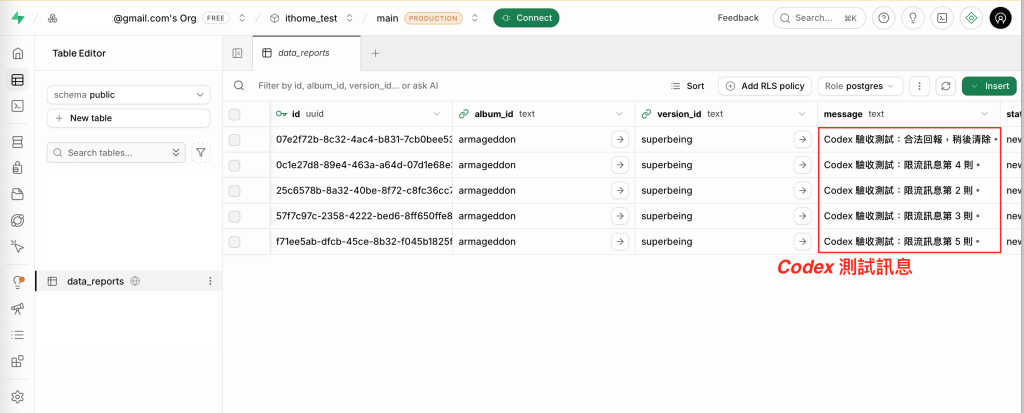The width and height of the screenshot is (1024, 413).
Task: Click the ithome_test project name
Action: [312, 18]
